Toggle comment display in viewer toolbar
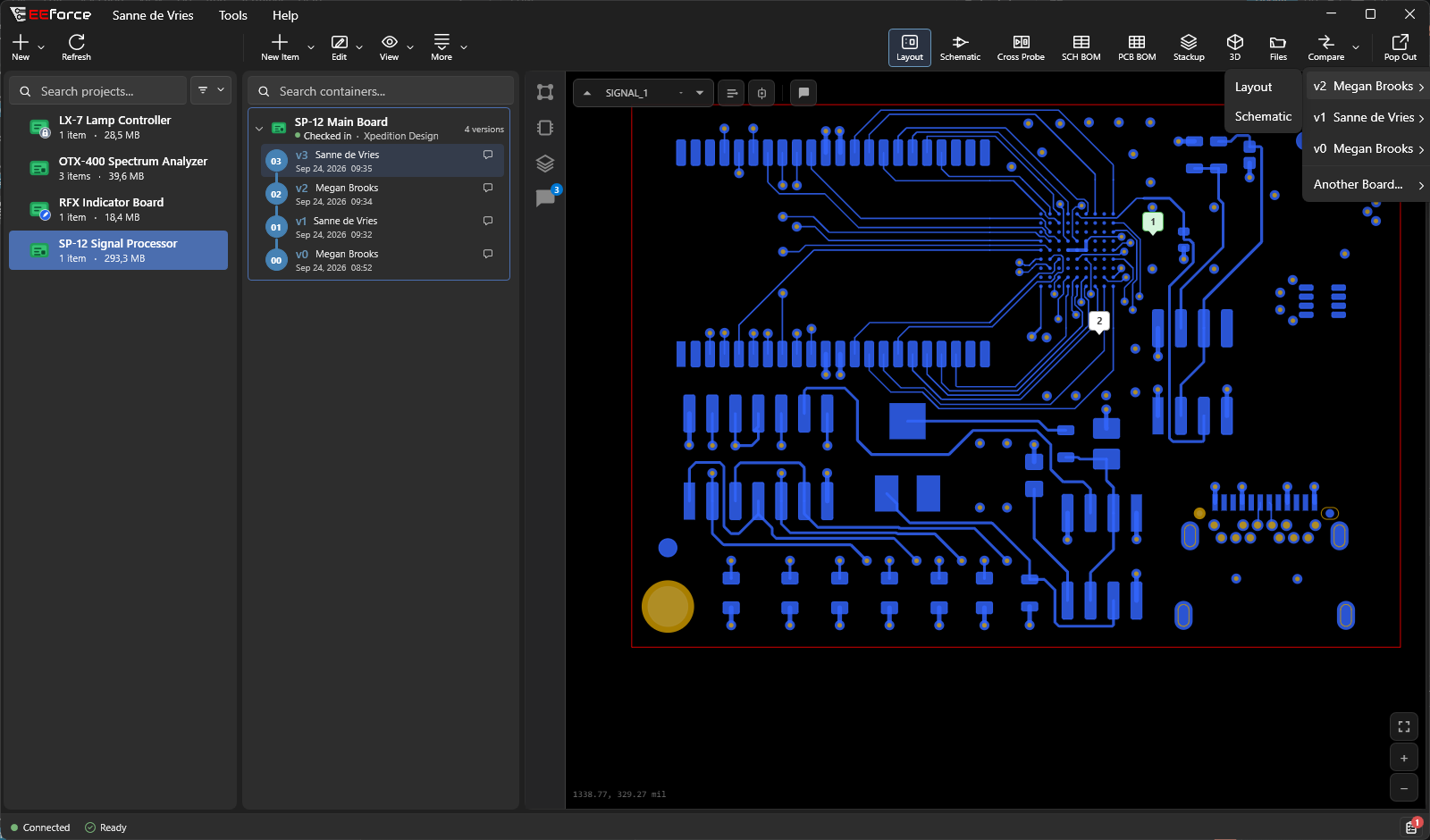Viewport: 1430px width, 840px height. (x=803, y=93)
